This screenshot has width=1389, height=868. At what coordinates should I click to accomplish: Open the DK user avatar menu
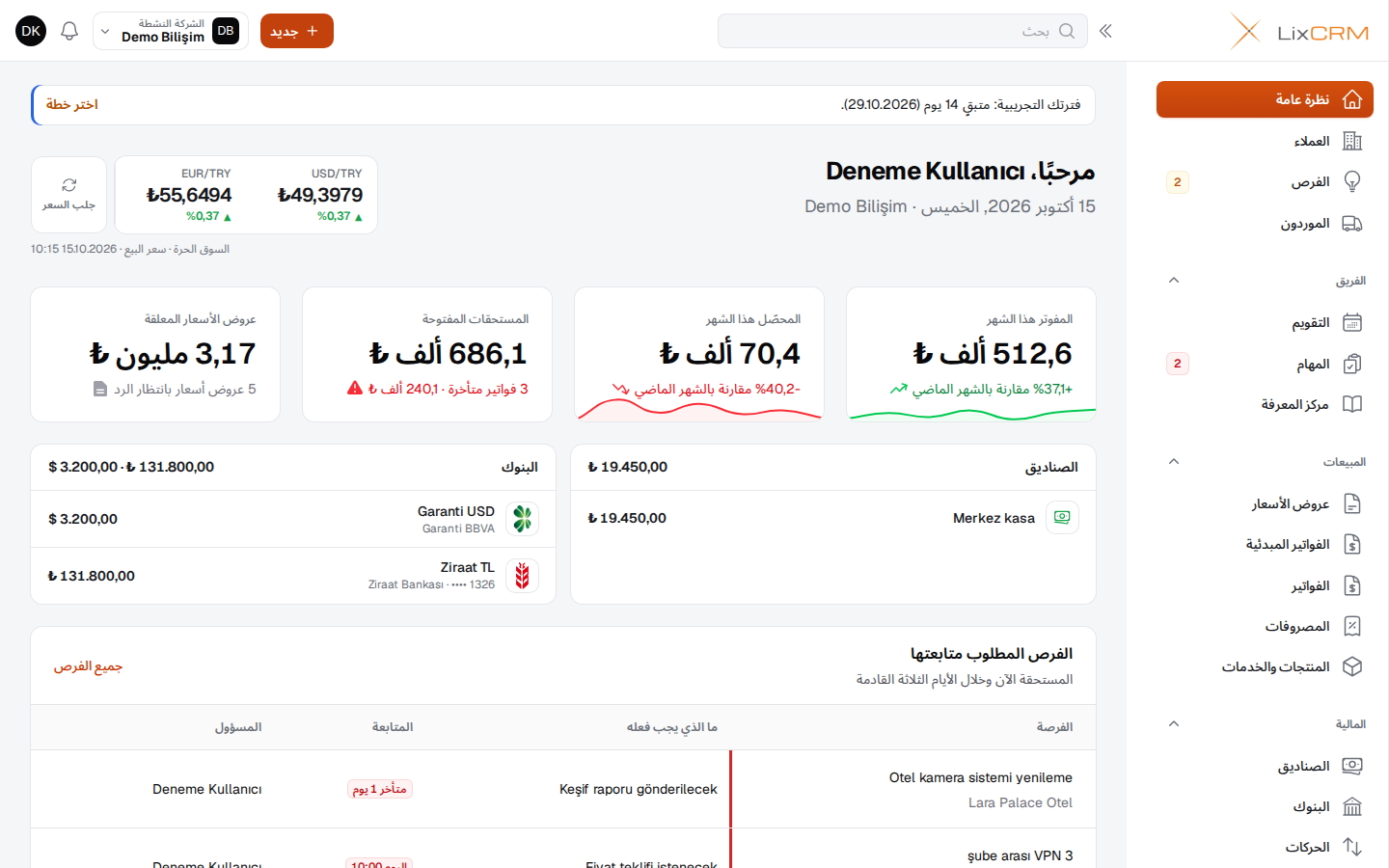pos(31,31)
